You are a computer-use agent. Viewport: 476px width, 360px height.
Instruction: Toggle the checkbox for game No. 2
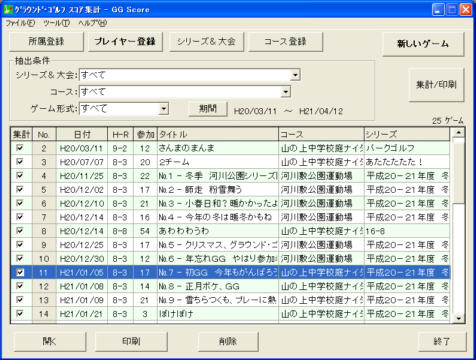point(20,148)
